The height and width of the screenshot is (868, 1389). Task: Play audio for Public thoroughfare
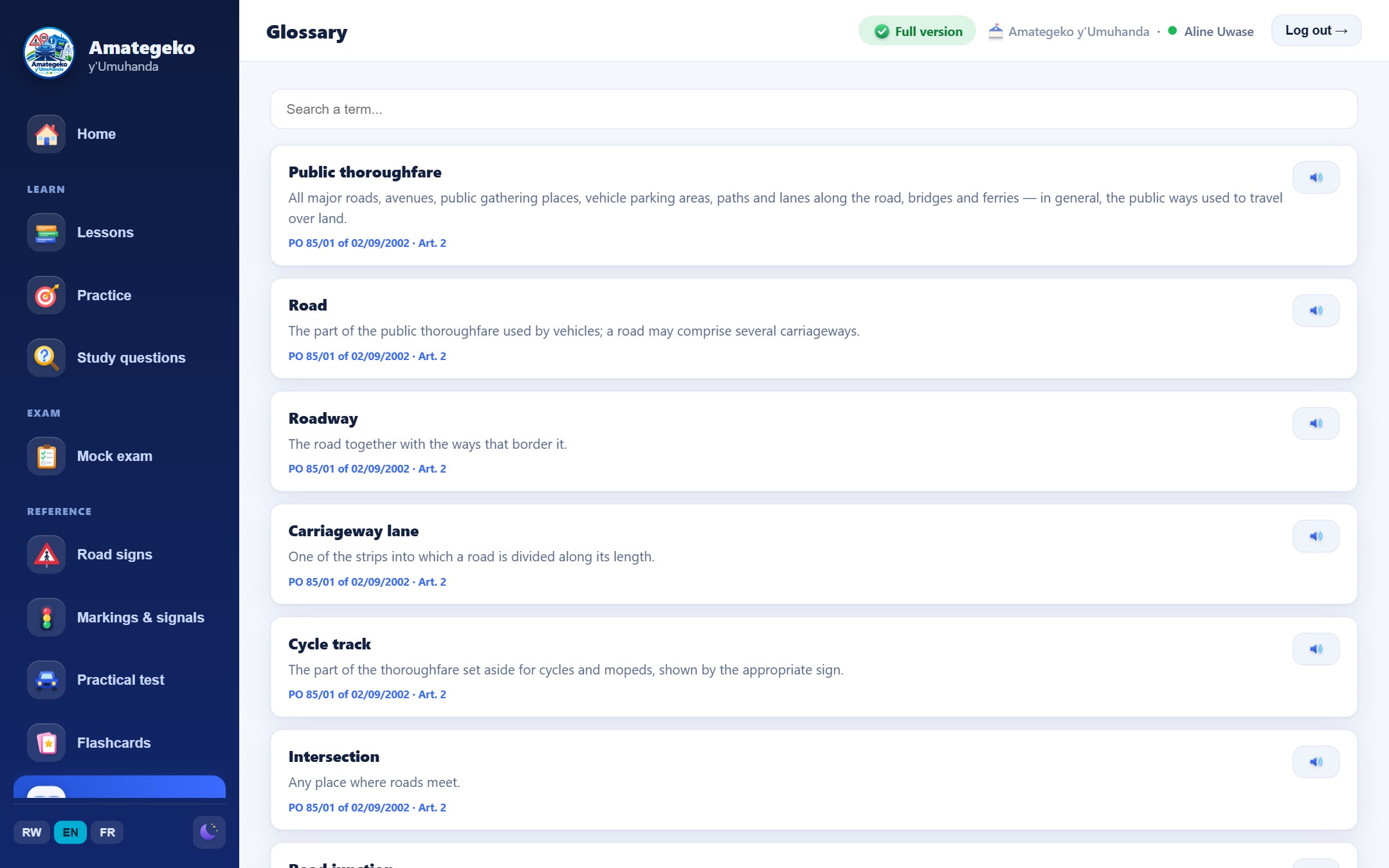1316,177
